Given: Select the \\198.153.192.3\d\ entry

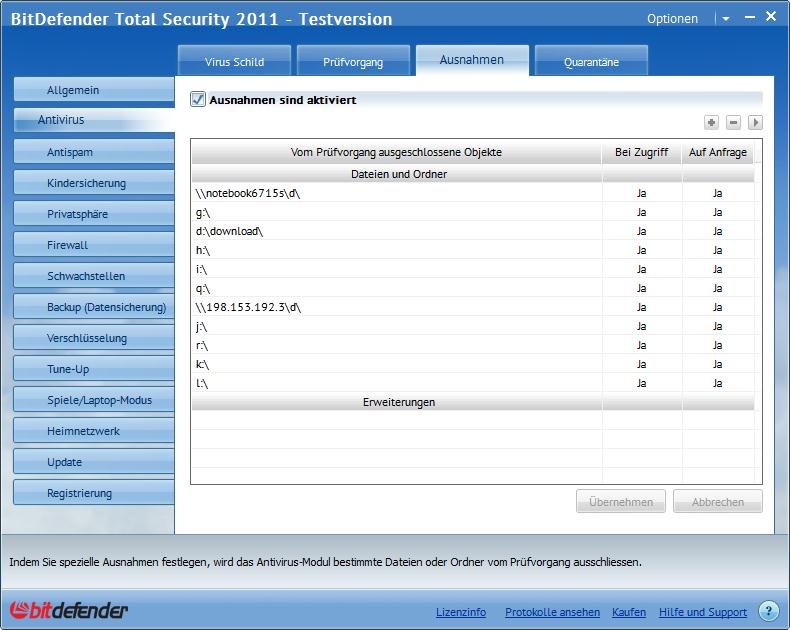Looking at the screenshot, I should point(473,307).
